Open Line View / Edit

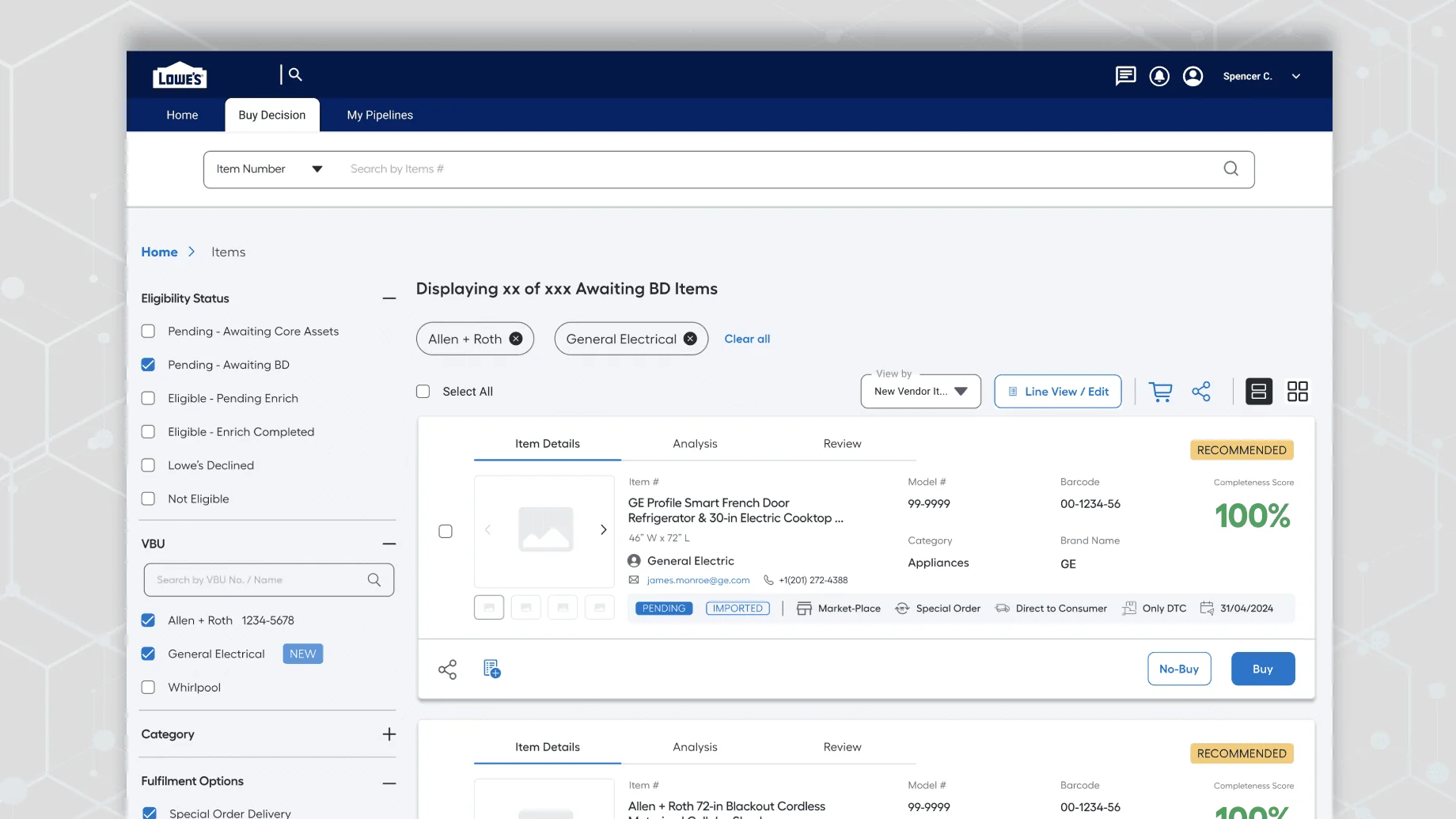coord(1058,392)
